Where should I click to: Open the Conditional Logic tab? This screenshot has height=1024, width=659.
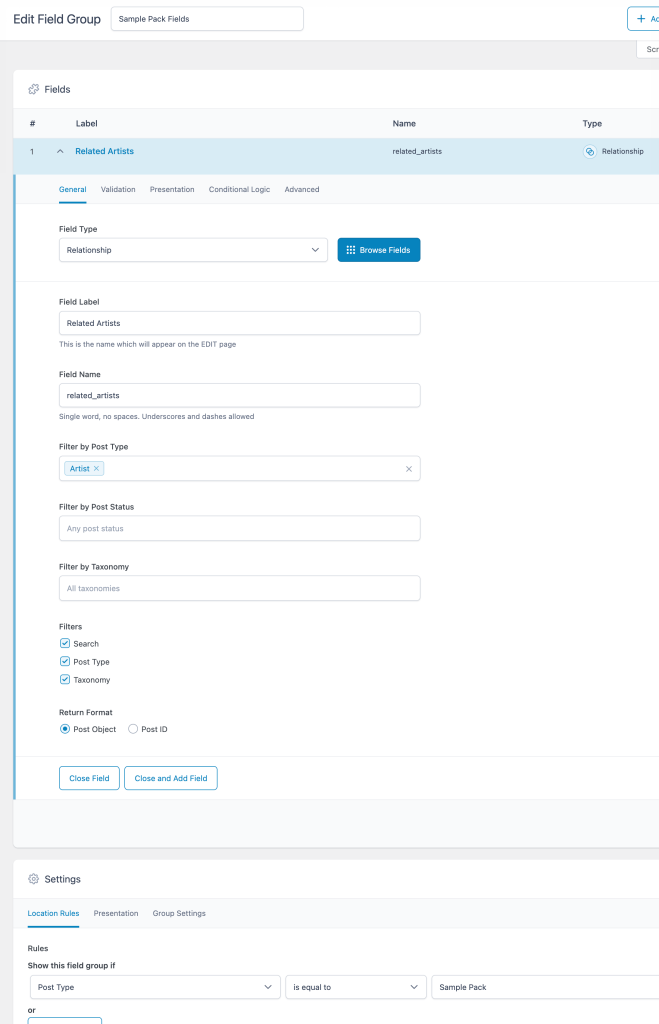point(239,189)
